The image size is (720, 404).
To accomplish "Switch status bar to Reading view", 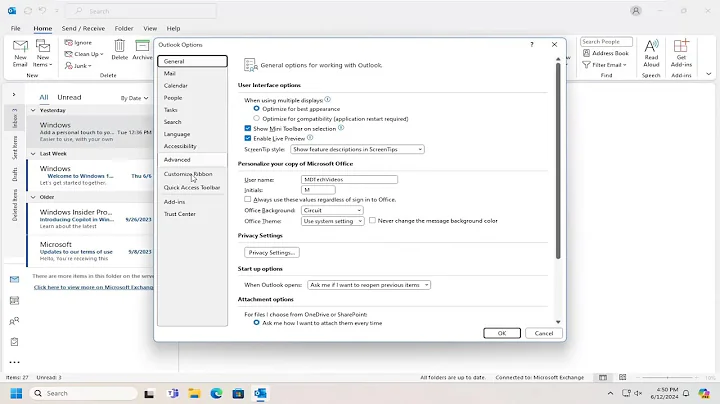I will [623, 377].
